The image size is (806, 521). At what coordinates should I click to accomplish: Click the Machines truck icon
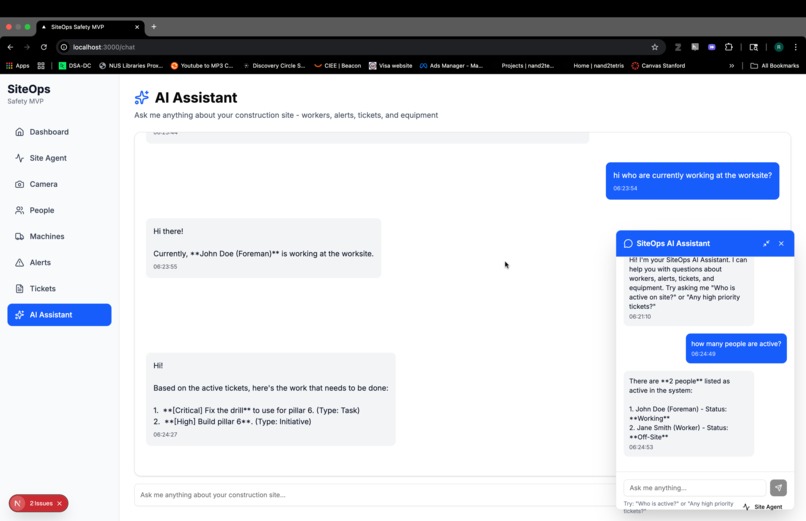coord(20,237)
